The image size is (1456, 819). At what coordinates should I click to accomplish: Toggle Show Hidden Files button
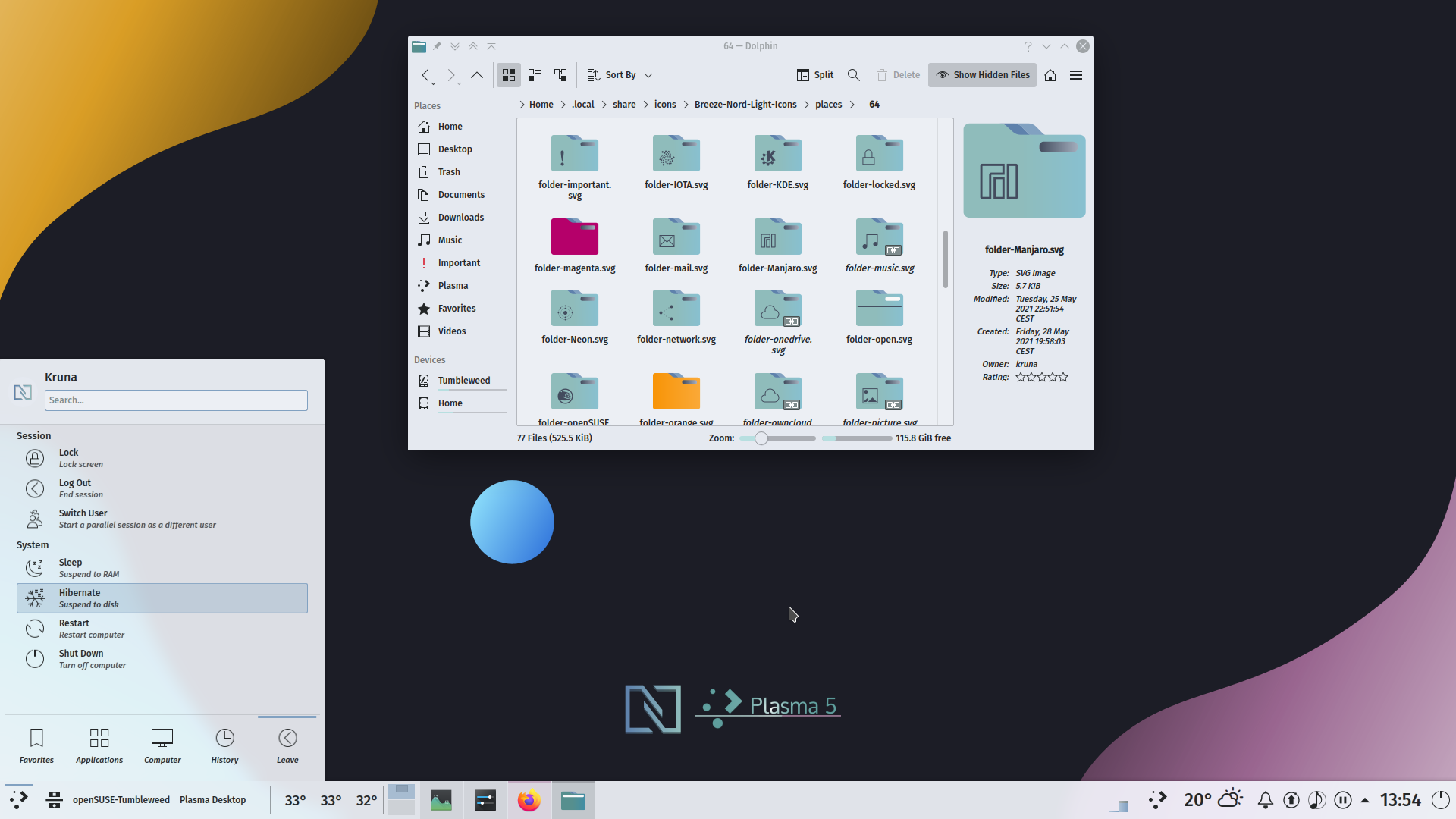982,75
